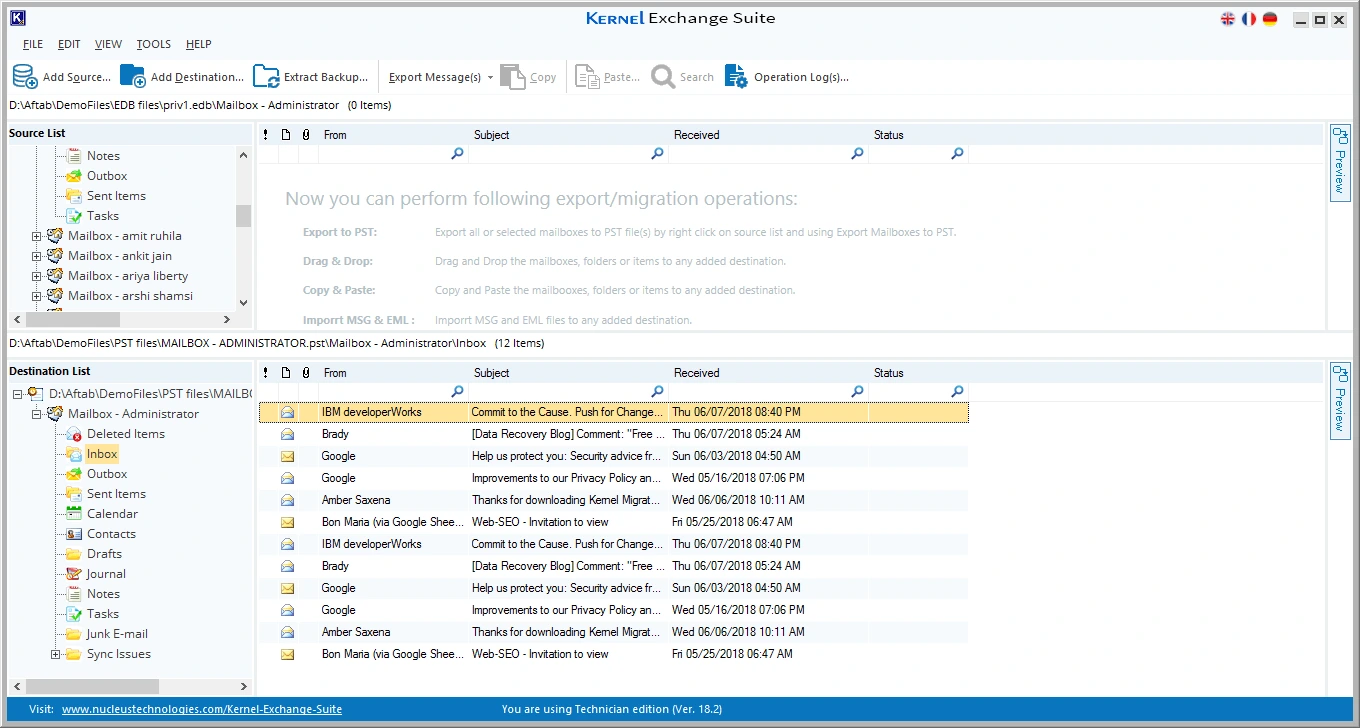1360x728 pixels.
Task: Click Export Message(s) button
Action: point(434,77)
